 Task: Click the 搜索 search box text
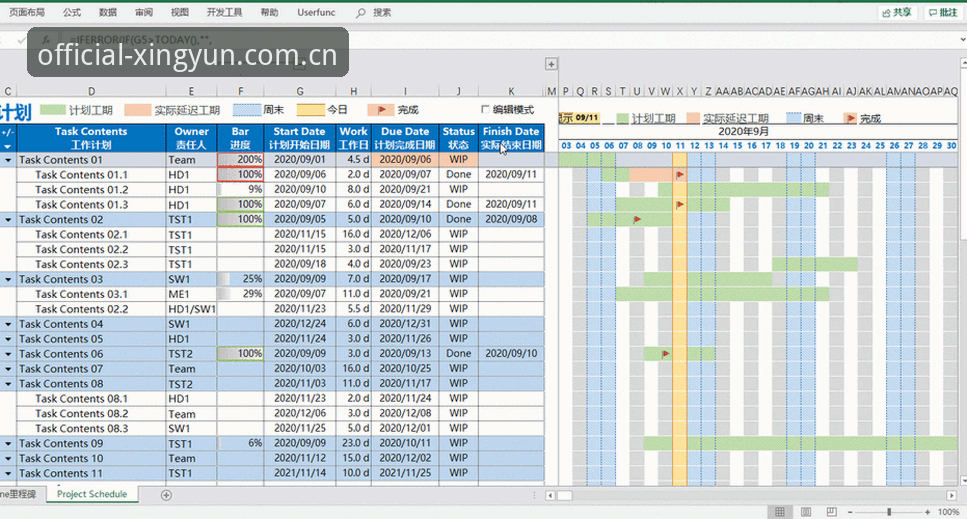point(382,12)
